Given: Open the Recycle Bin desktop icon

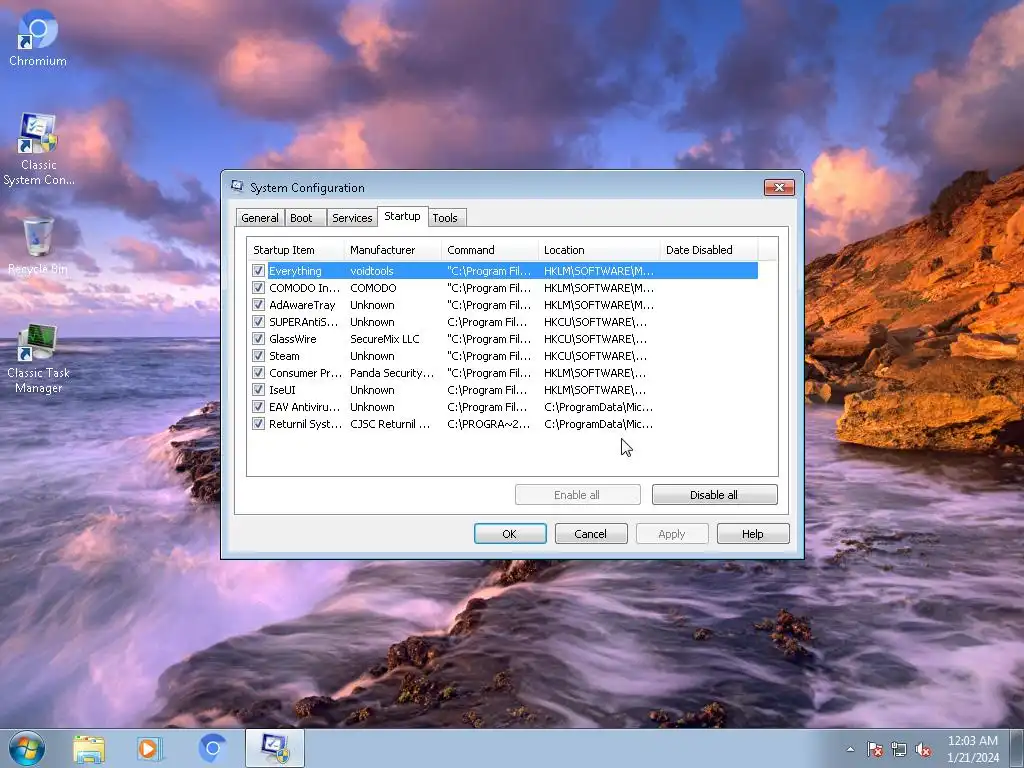Looking at the screenshot, I should tap(38, 246).
